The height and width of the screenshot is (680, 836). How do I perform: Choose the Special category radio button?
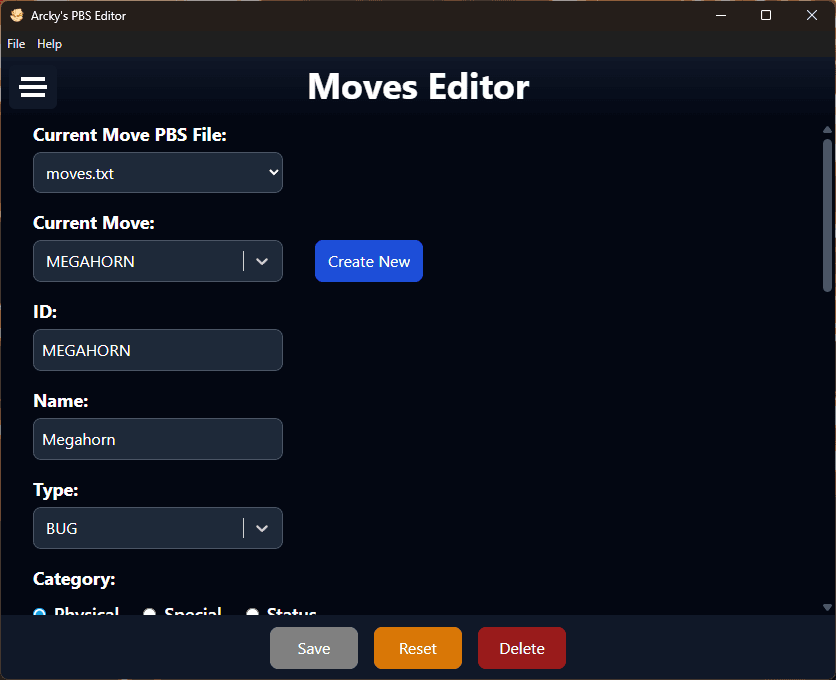click(149, 612)
